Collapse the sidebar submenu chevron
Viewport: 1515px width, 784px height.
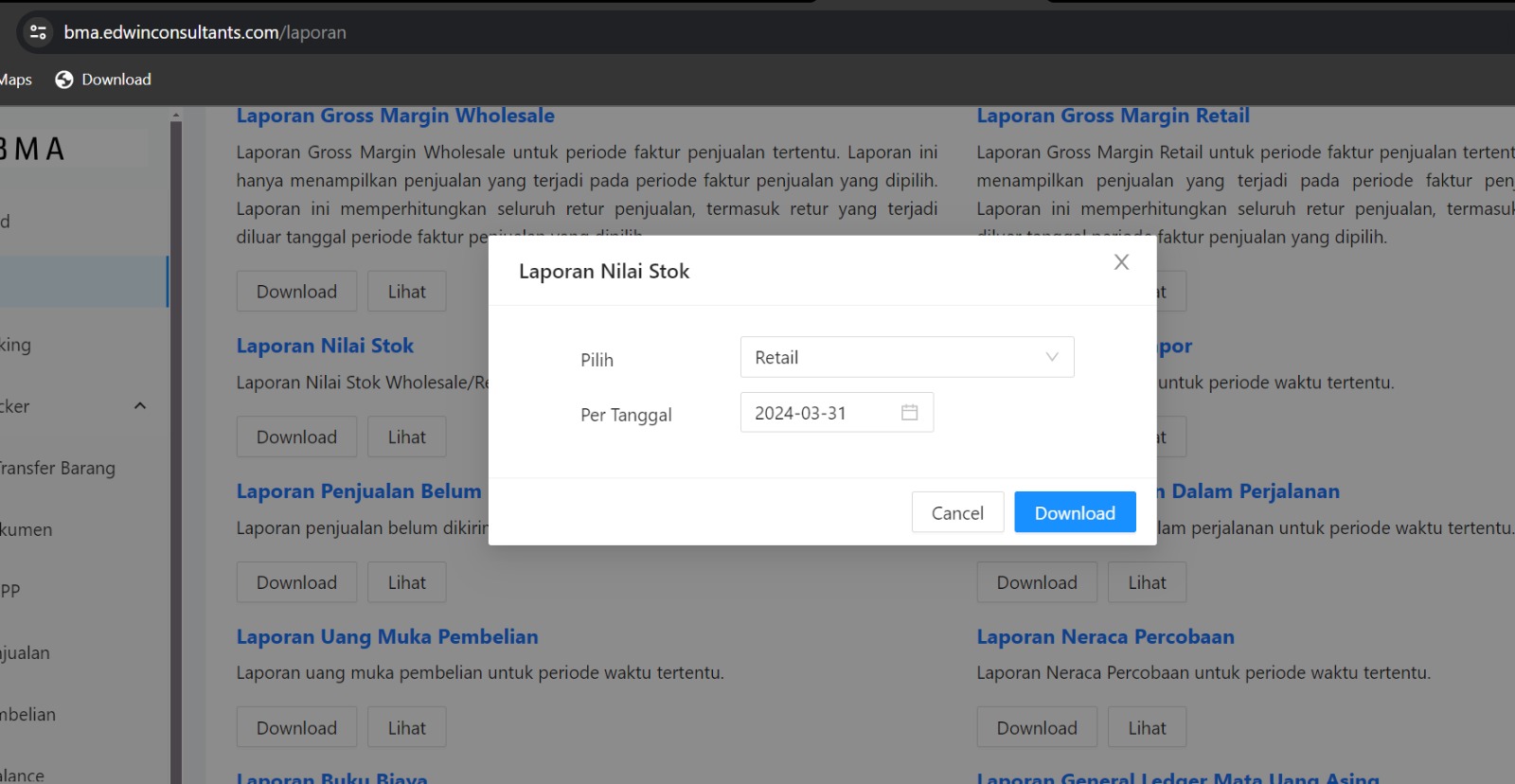pos(140,406)
